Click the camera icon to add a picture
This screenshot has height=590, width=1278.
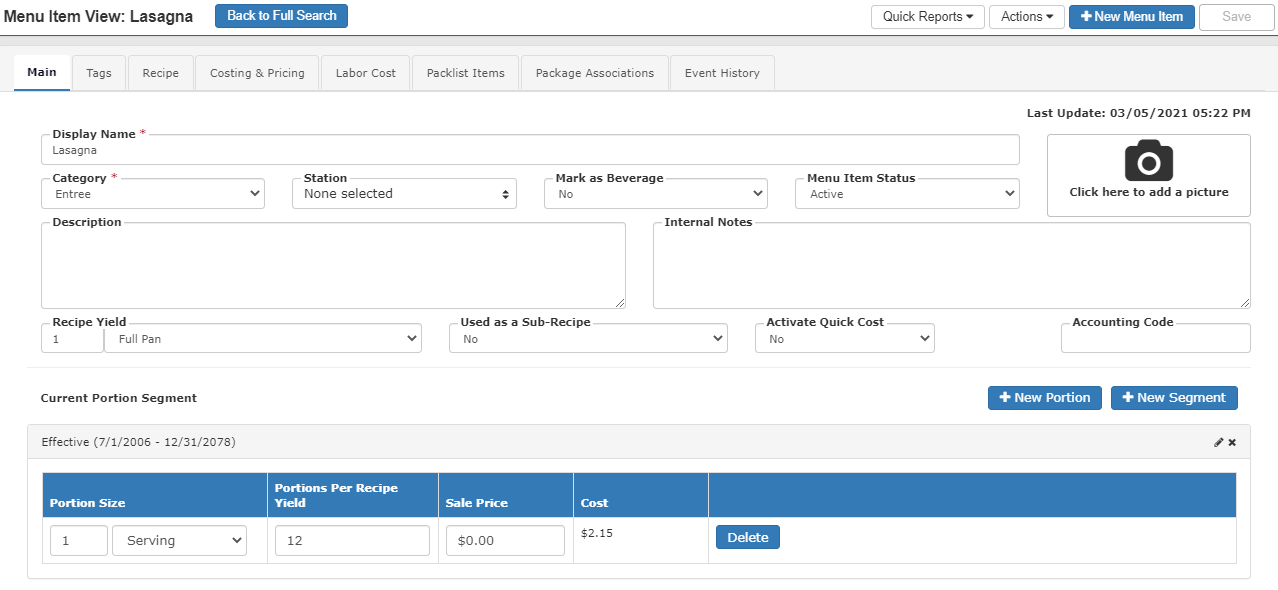pyautogui.click(x=1148, y=161)
